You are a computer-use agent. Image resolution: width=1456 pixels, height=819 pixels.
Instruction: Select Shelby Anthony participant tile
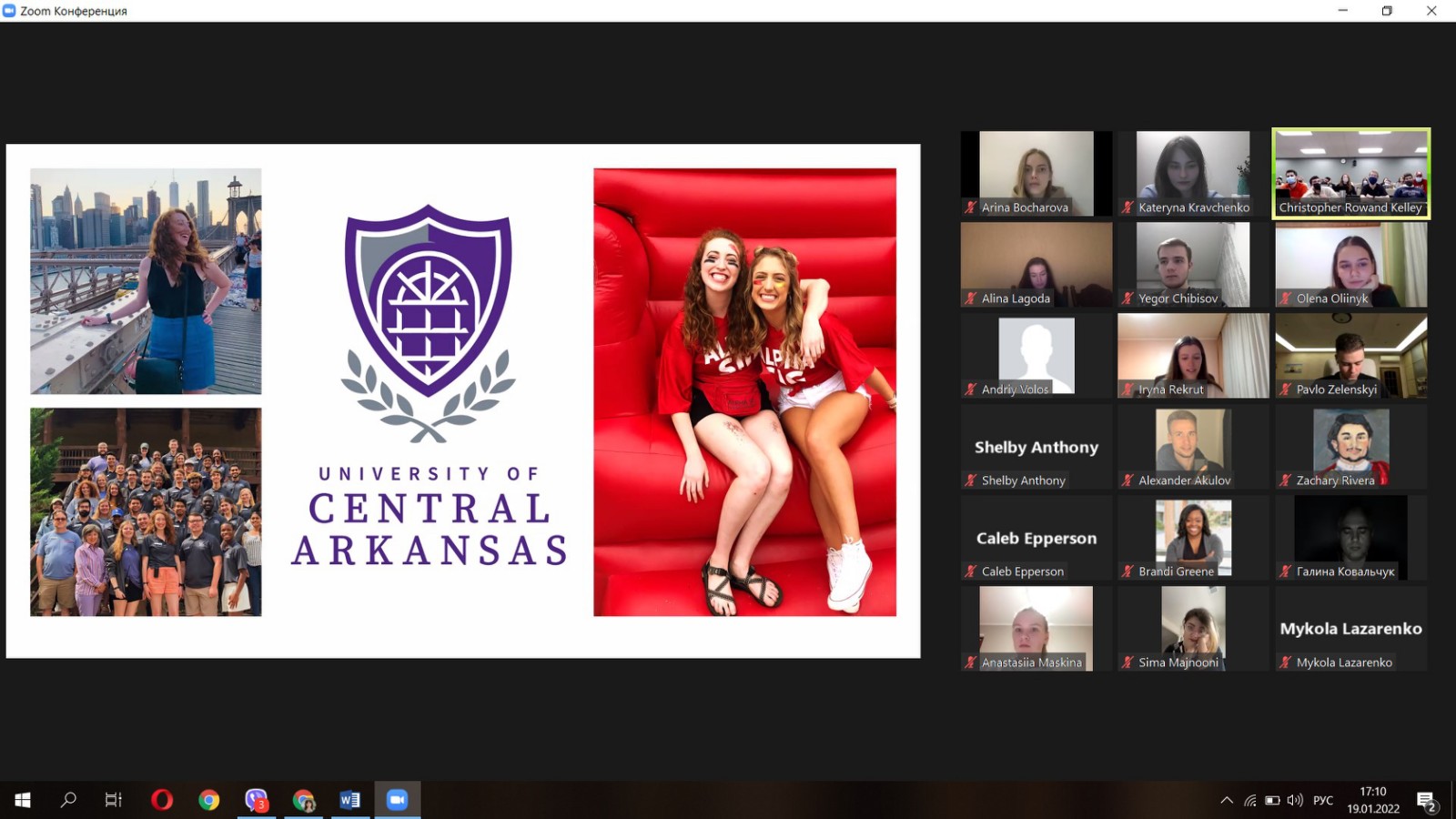coord(1036,447)
